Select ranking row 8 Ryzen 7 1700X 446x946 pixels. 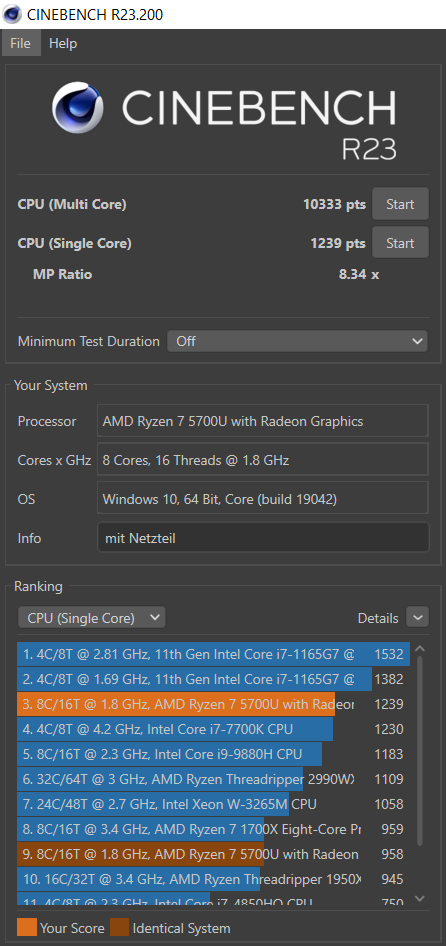214,829
